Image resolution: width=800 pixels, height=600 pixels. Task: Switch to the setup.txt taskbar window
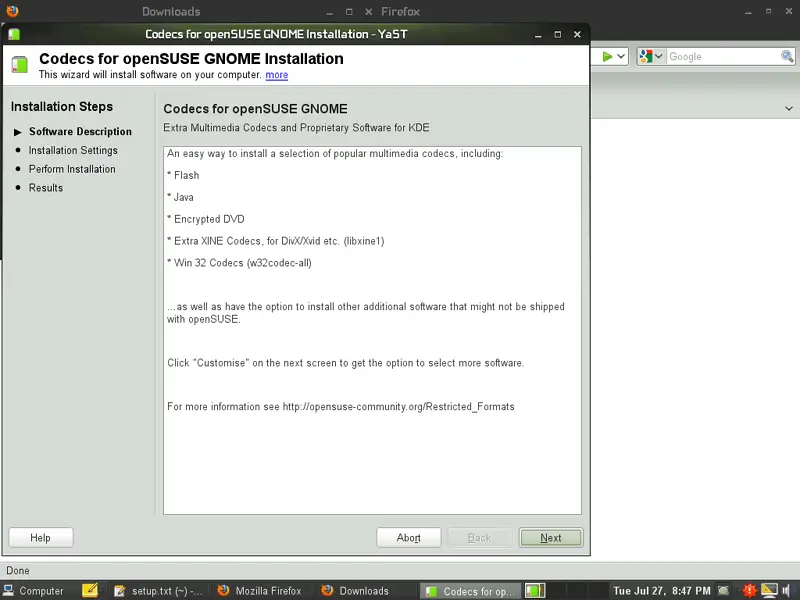pos(158,591)
